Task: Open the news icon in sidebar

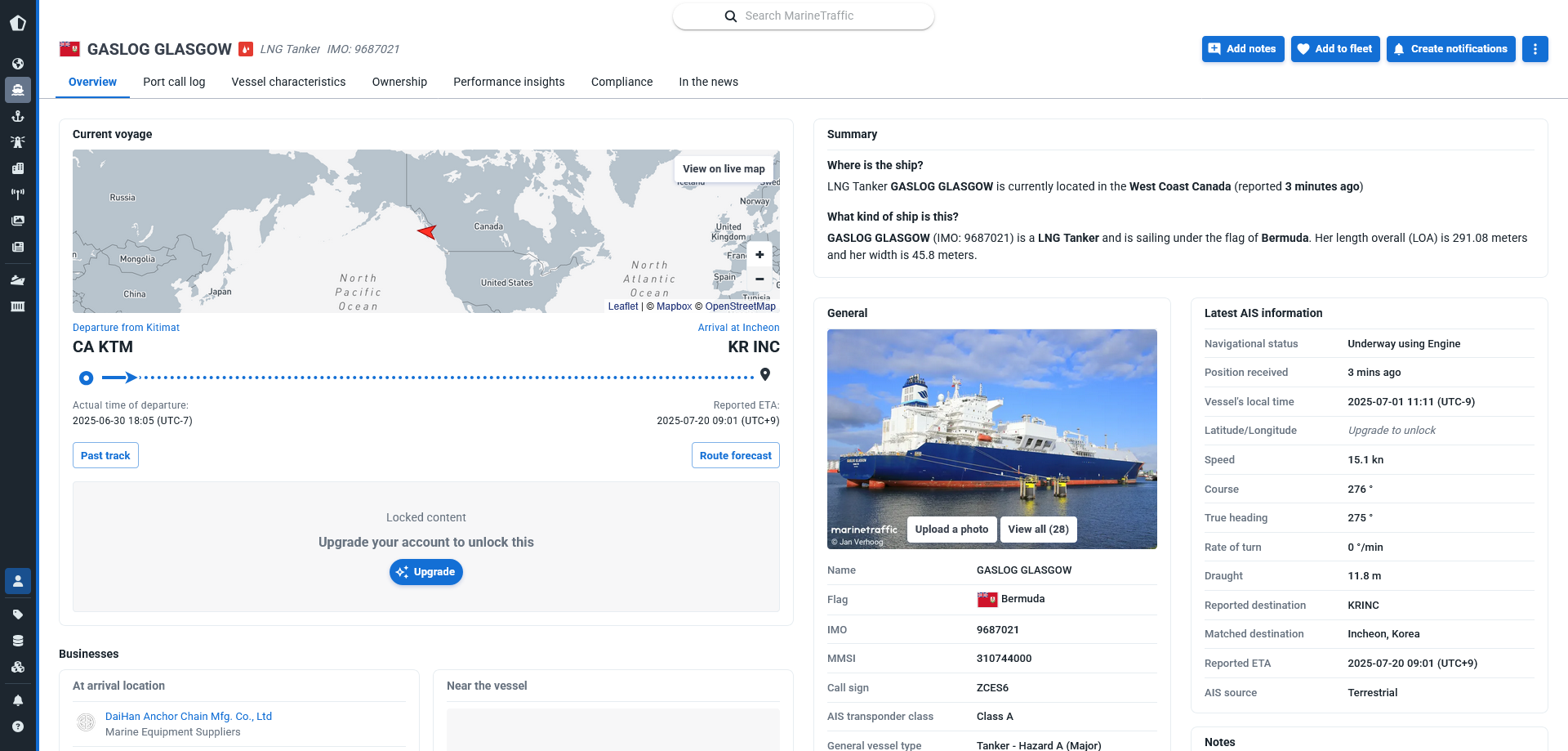Action: (18, 247)
